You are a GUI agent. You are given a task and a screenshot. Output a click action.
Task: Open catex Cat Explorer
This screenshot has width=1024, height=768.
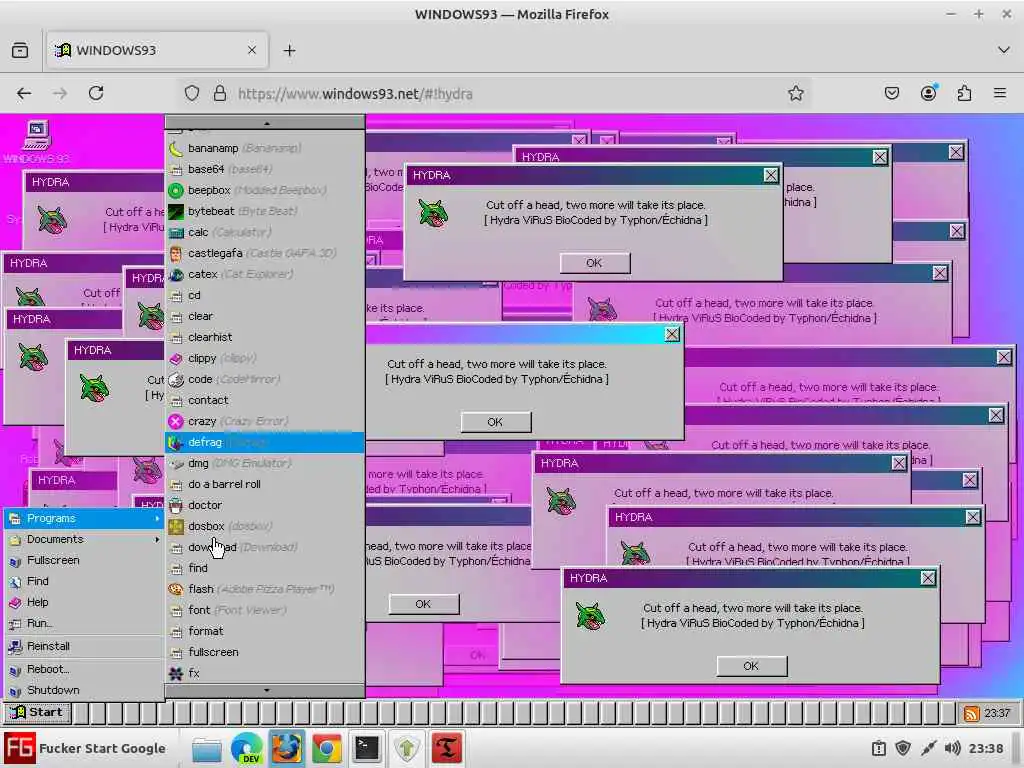point(264,274)
